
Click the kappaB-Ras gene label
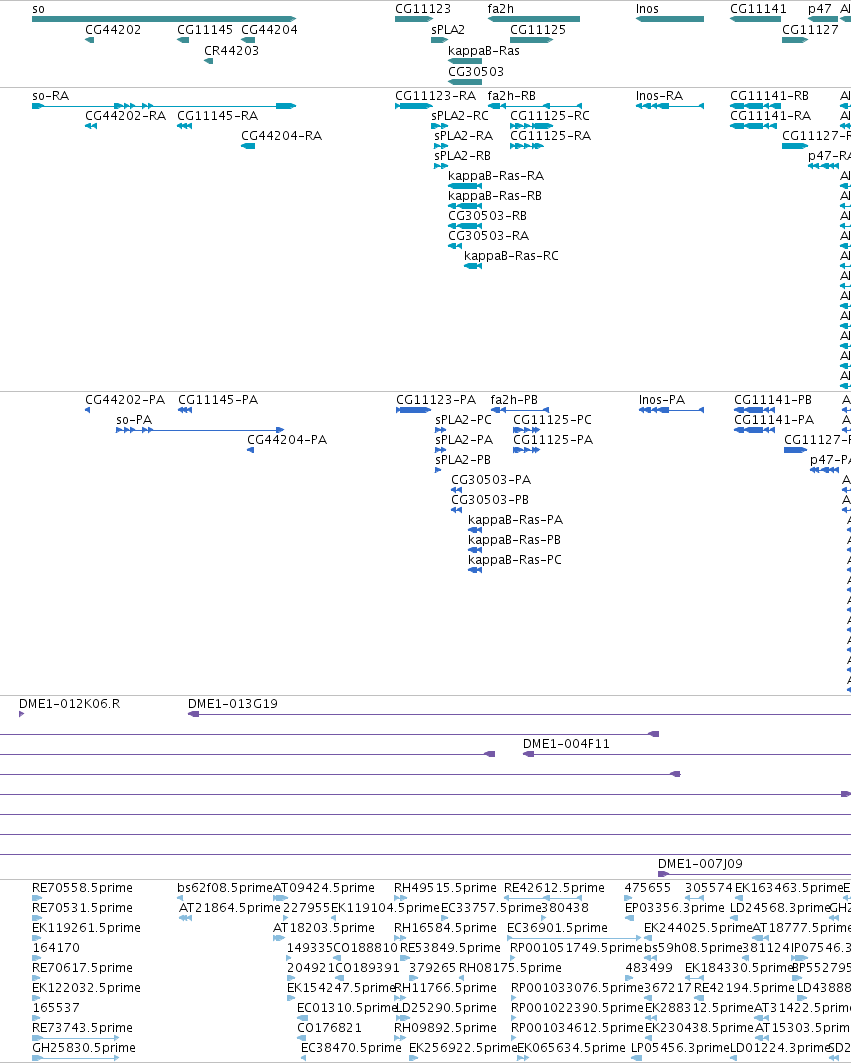pyautogui.click(x=484, y=51)
